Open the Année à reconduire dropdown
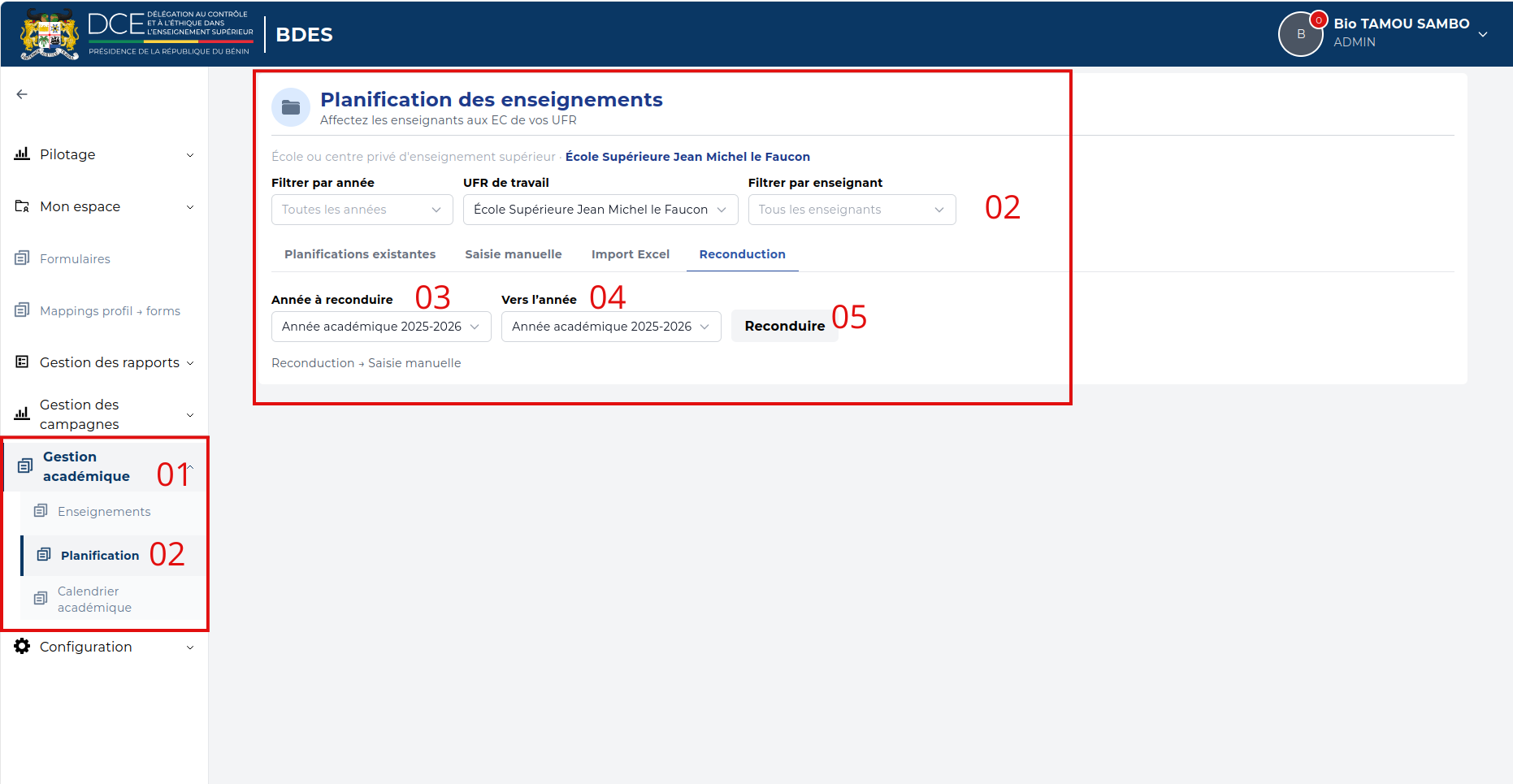Screen dimensions: 1513x784 (x=381, y=327)
